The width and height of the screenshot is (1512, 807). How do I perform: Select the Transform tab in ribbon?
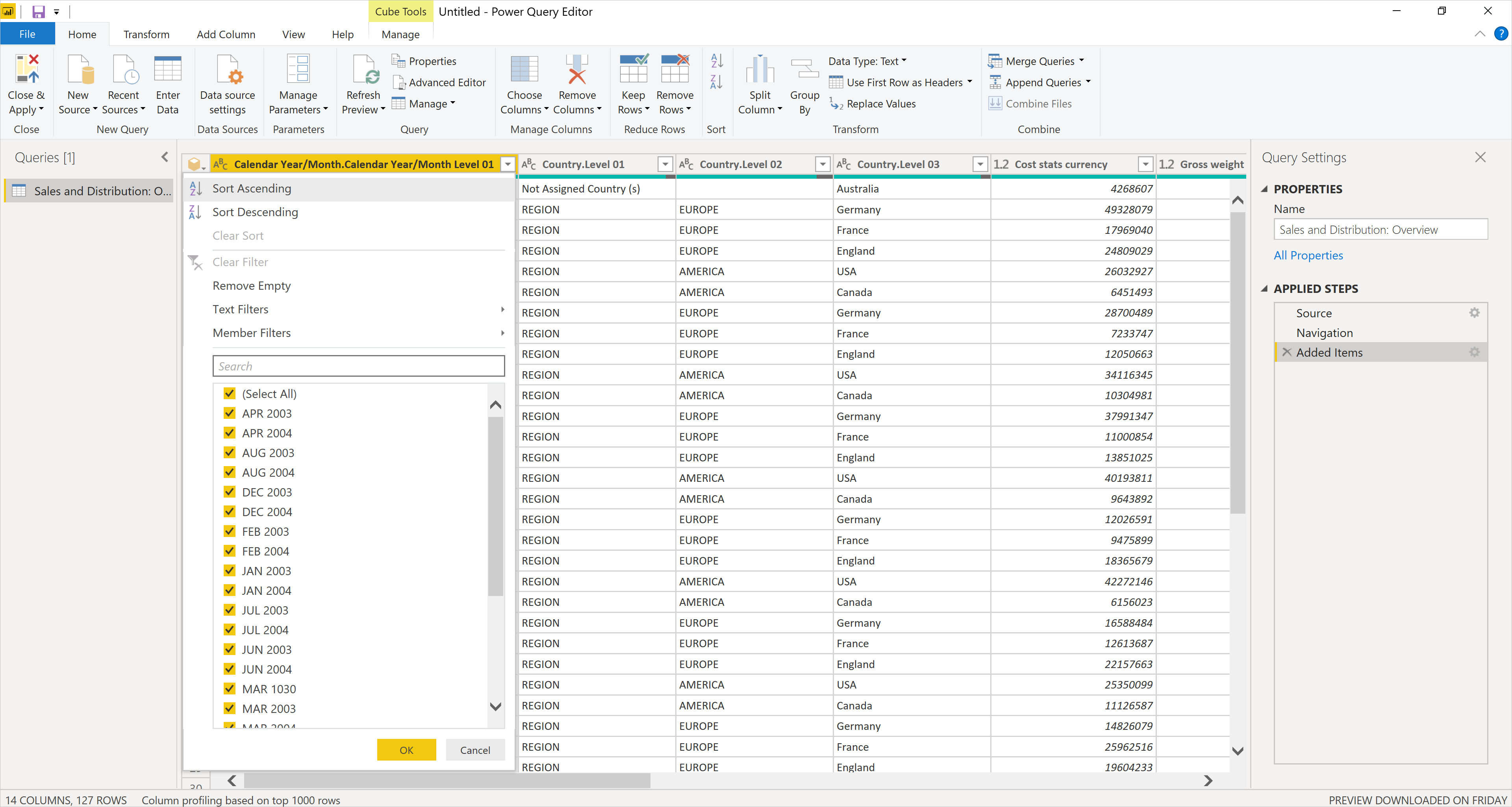[x=147, y=34]
